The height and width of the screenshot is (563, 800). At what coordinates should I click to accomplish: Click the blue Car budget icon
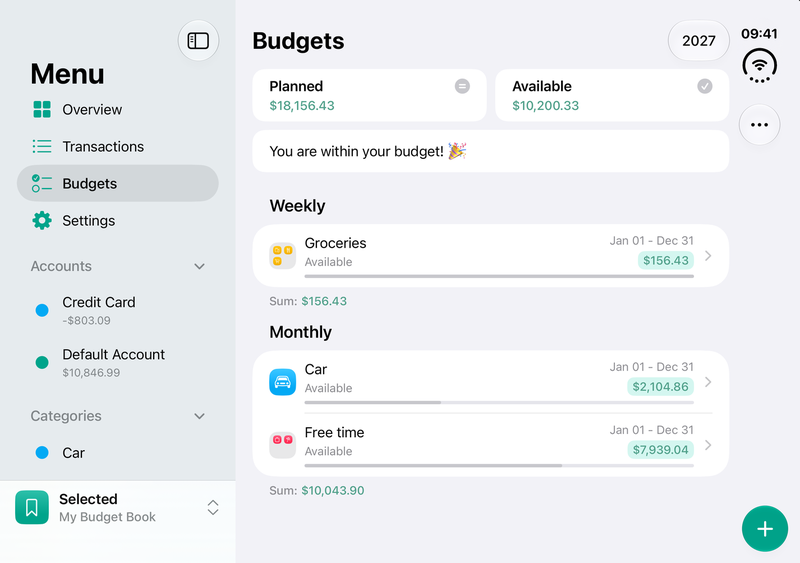pyautogui.click(x=283, y=382)
